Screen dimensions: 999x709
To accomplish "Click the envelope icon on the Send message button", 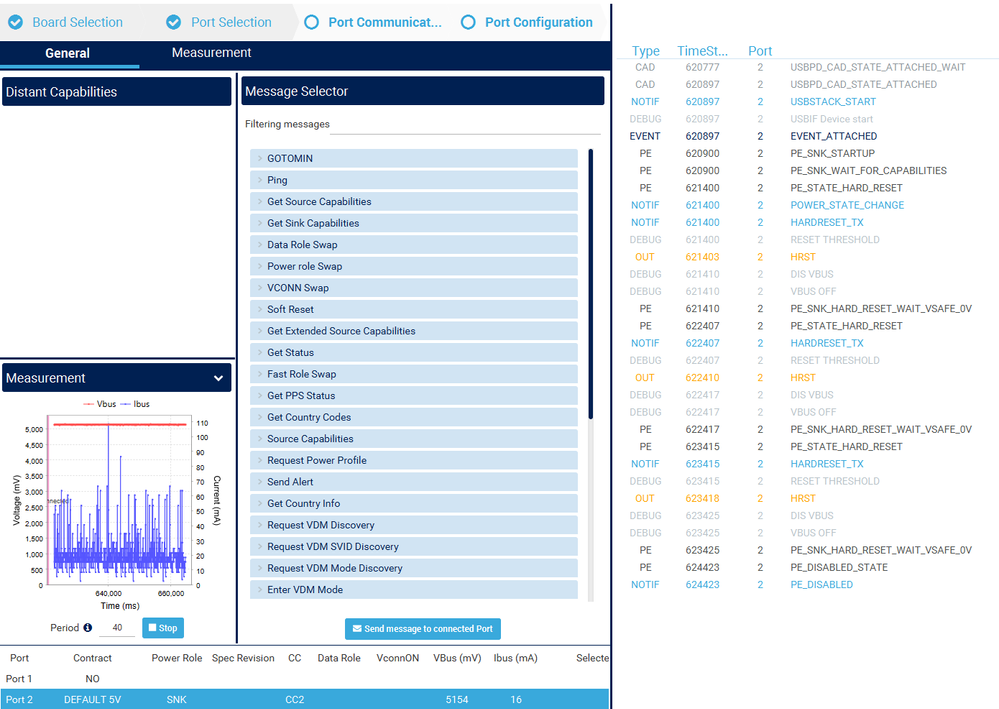I will click(x=357, y=629).
